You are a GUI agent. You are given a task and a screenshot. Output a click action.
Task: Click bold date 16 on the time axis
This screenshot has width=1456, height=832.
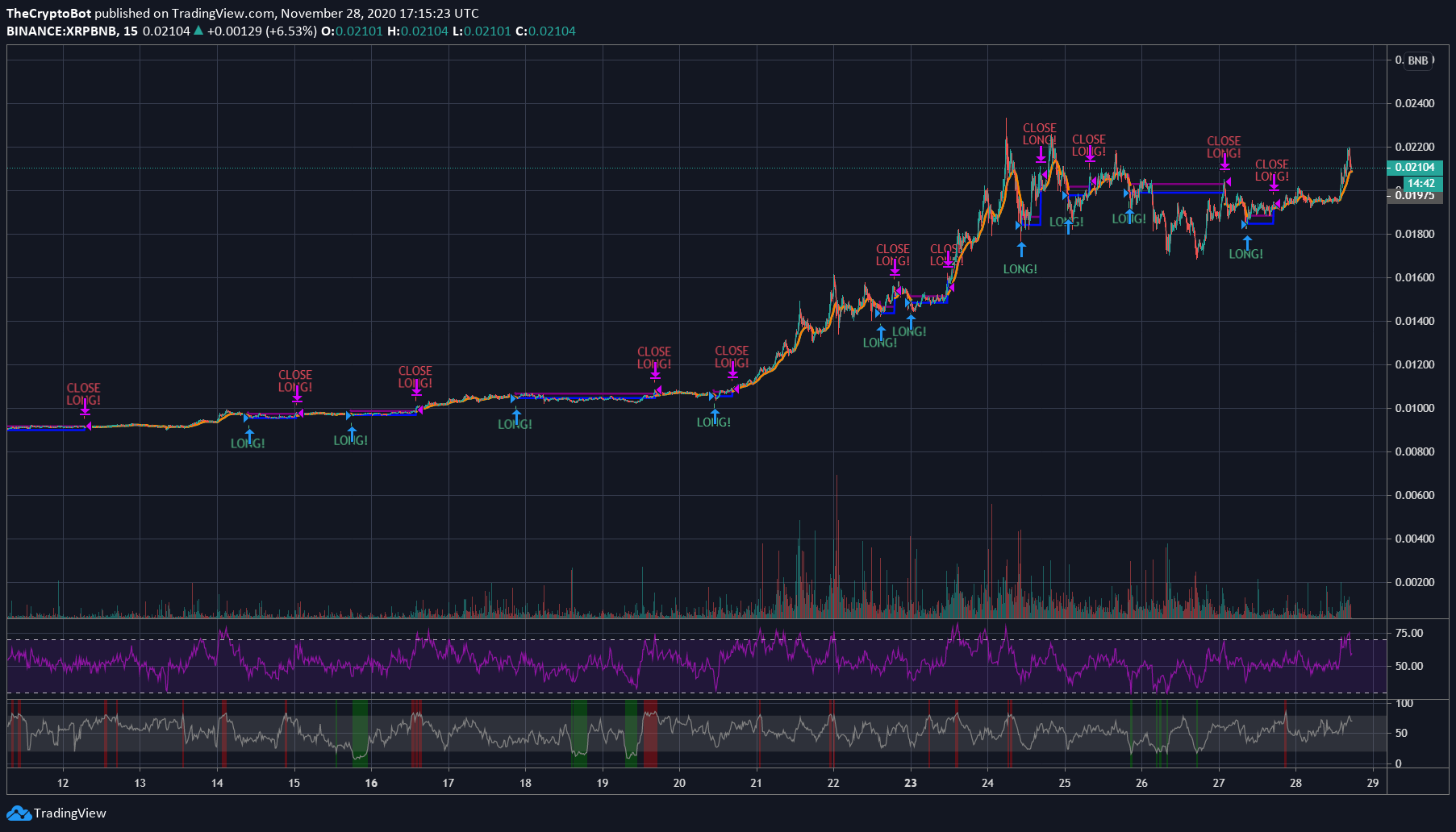[371, 783]
